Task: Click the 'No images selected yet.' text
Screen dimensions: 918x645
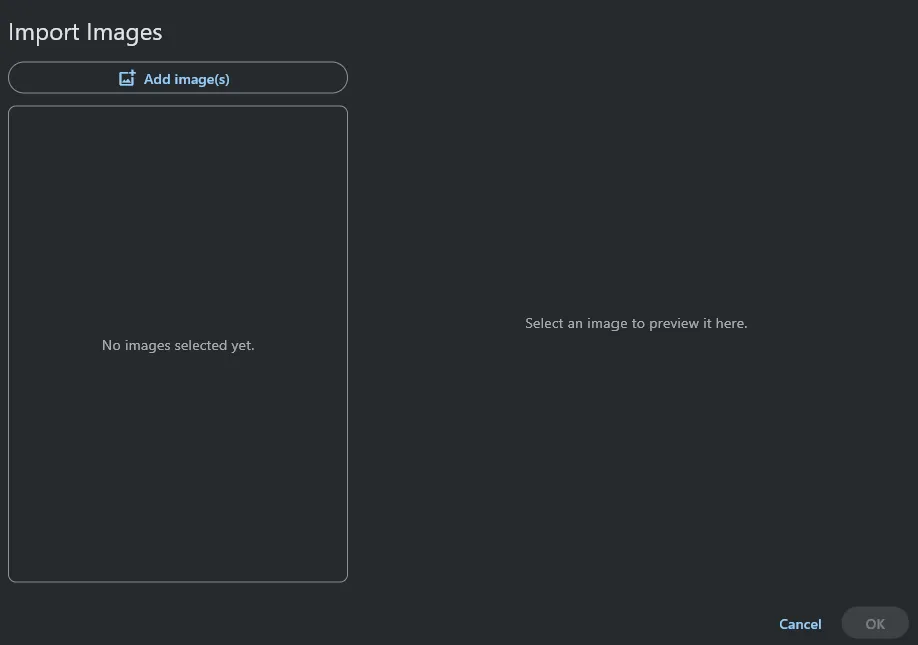Action: (x=178, y=345)
